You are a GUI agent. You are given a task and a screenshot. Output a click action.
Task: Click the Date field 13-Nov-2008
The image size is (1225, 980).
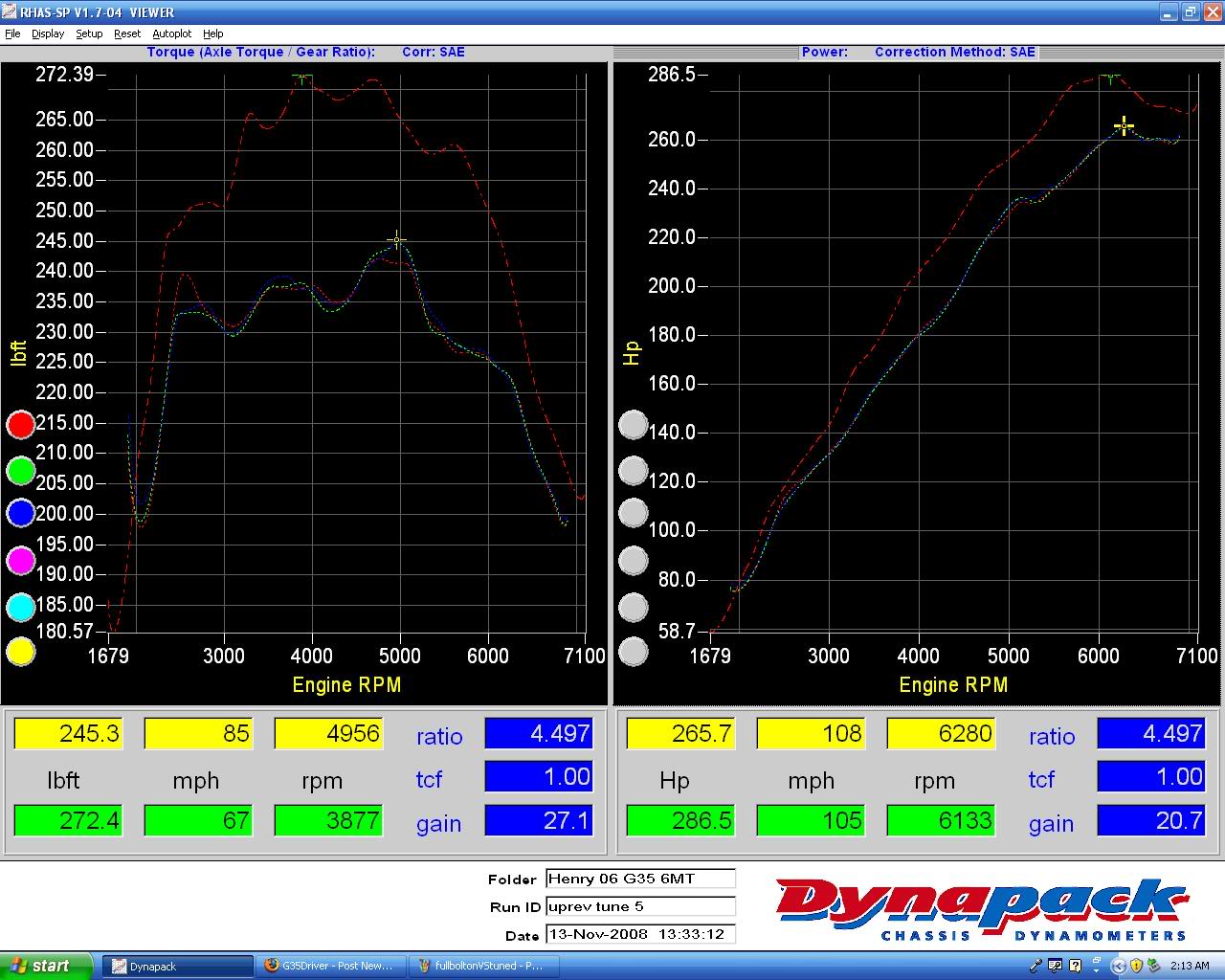(640, 934)
